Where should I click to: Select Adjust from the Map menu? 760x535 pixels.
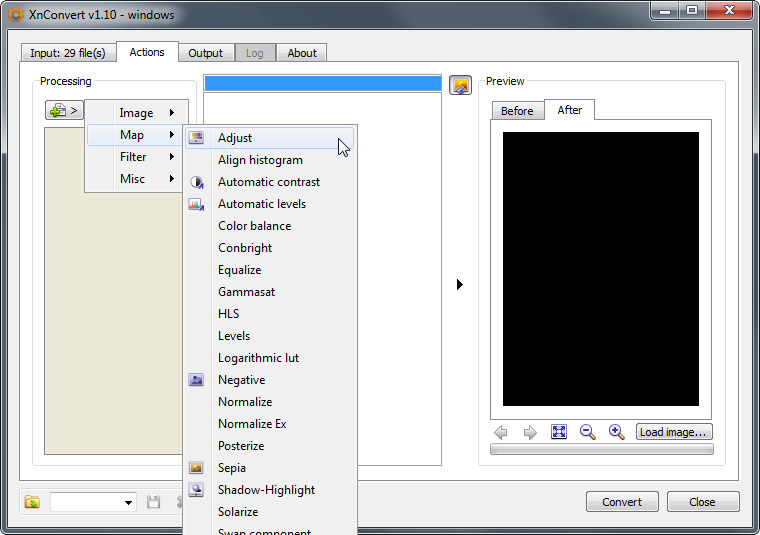coord(235,138)
